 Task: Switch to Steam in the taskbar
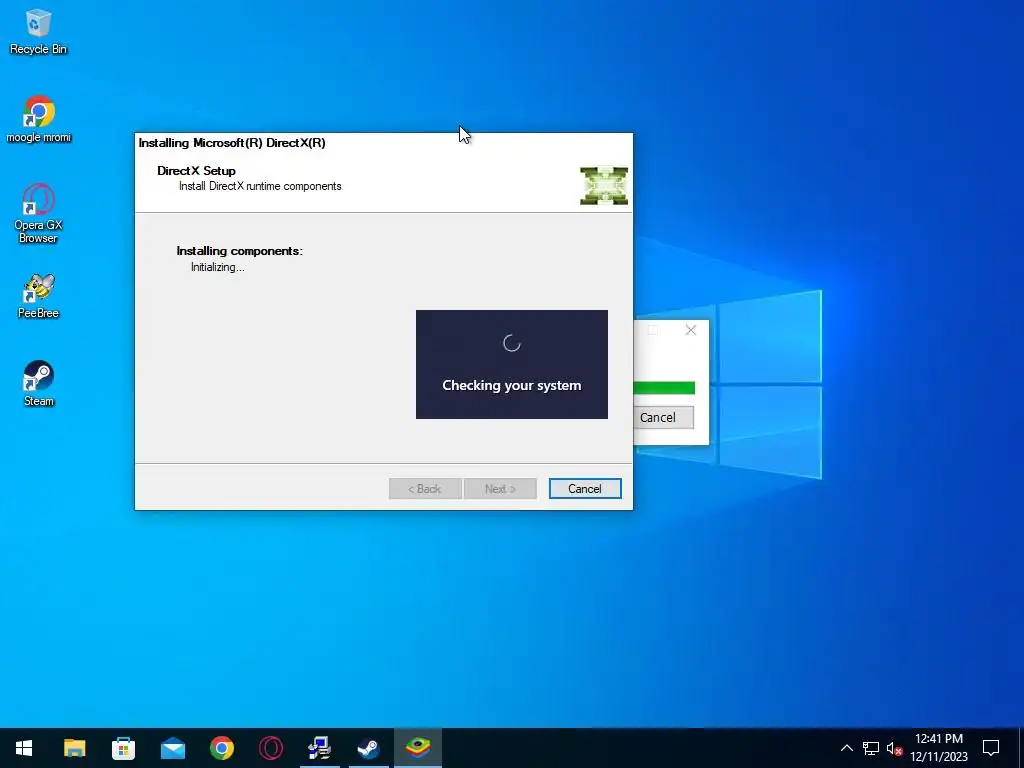368,748
